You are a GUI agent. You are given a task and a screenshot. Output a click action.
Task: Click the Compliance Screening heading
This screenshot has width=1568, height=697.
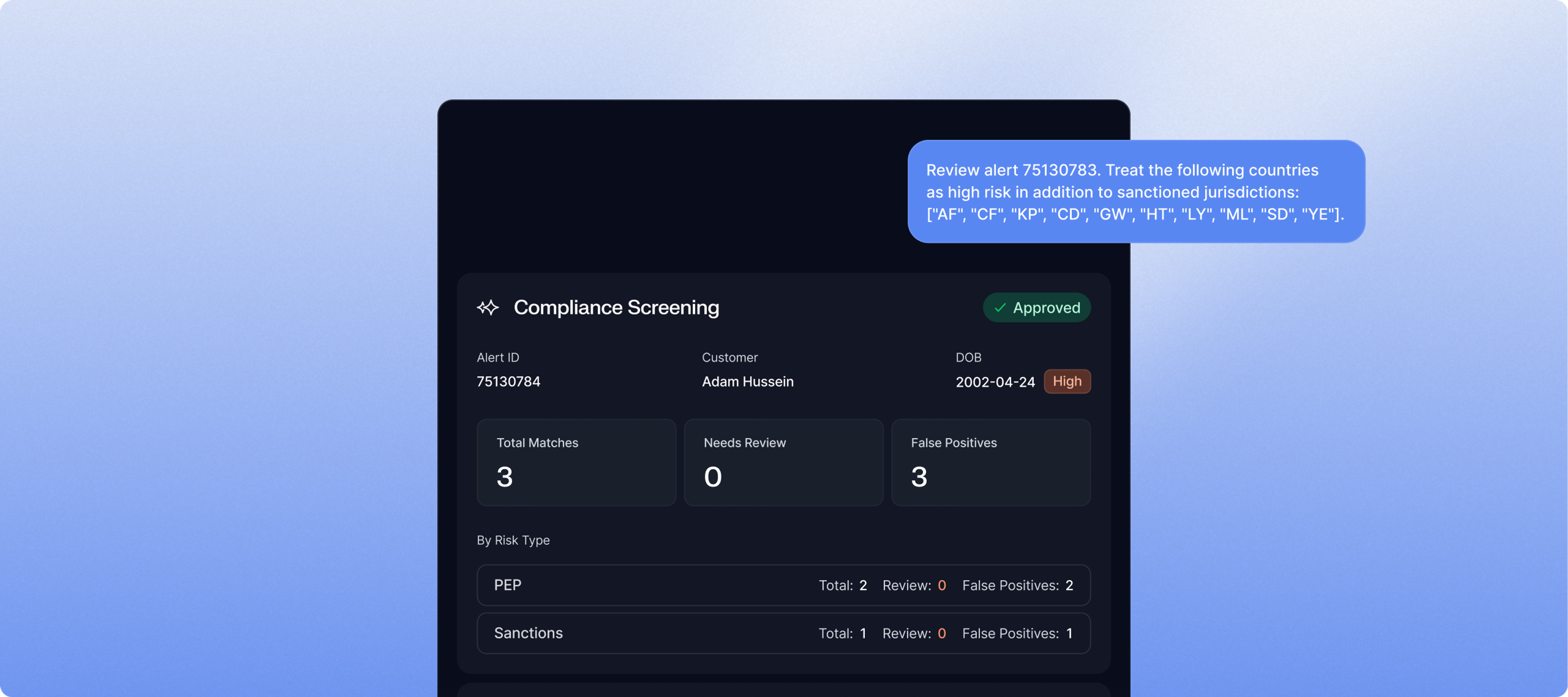[616, 307]
